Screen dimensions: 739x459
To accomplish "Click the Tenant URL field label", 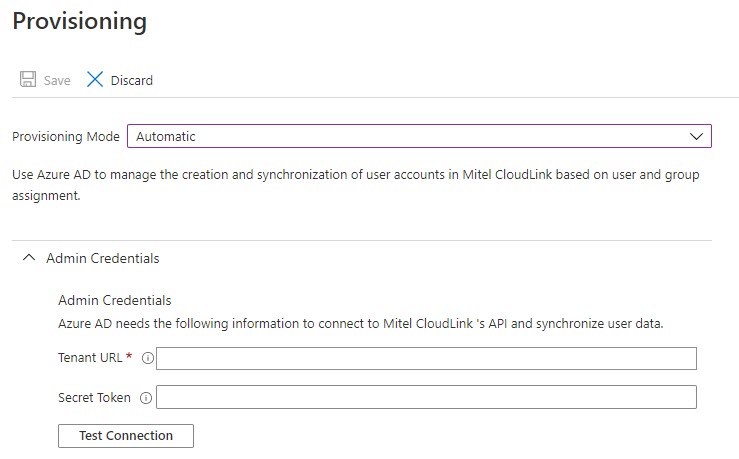I will (90, 358).
